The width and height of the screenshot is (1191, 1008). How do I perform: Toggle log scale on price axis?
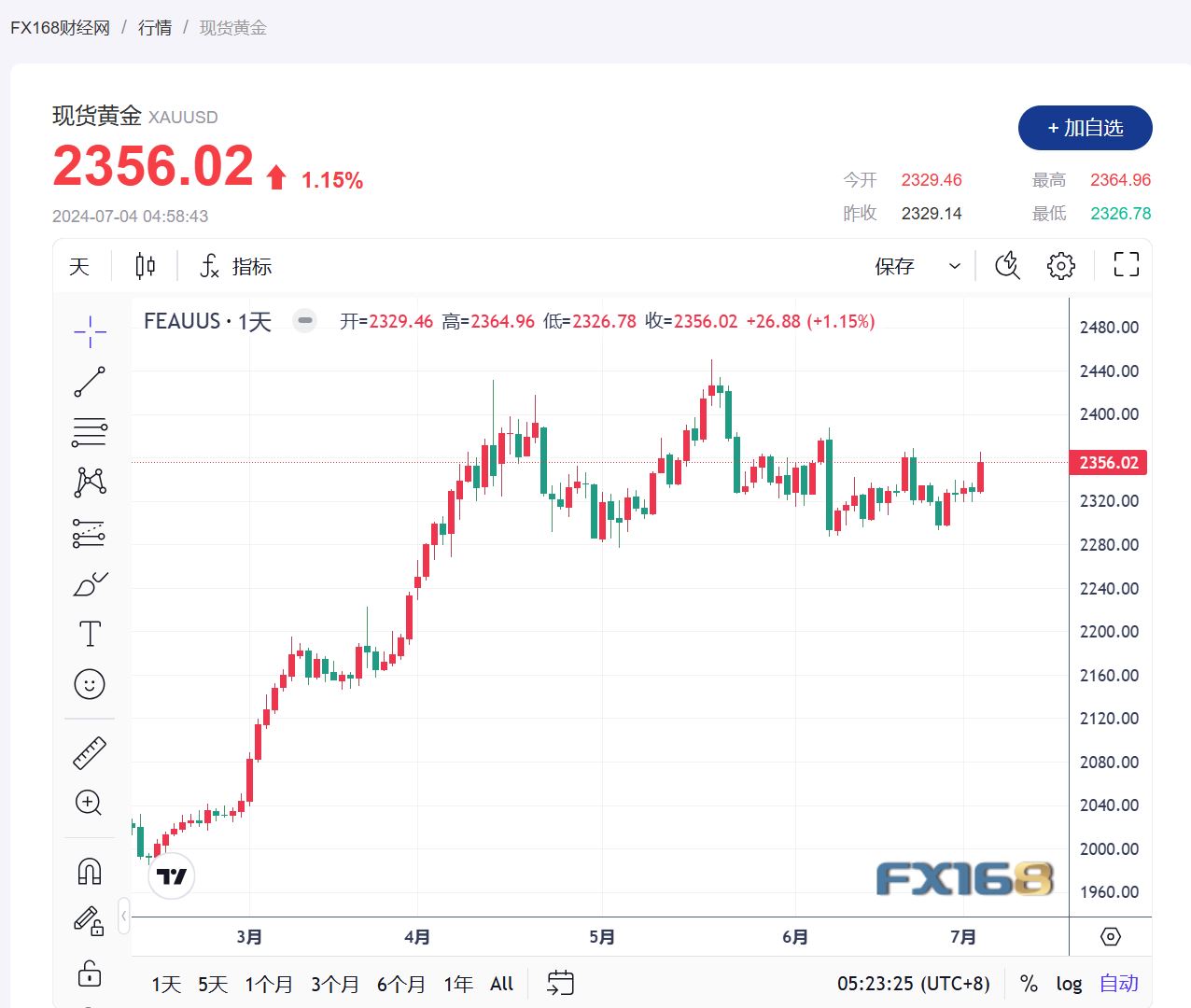[1069, 984]
